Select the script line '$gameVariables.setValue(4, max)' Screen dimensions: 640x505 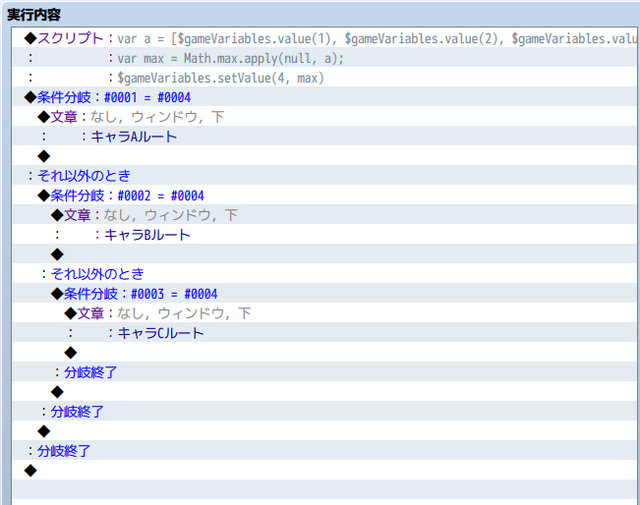pos(324,77)
